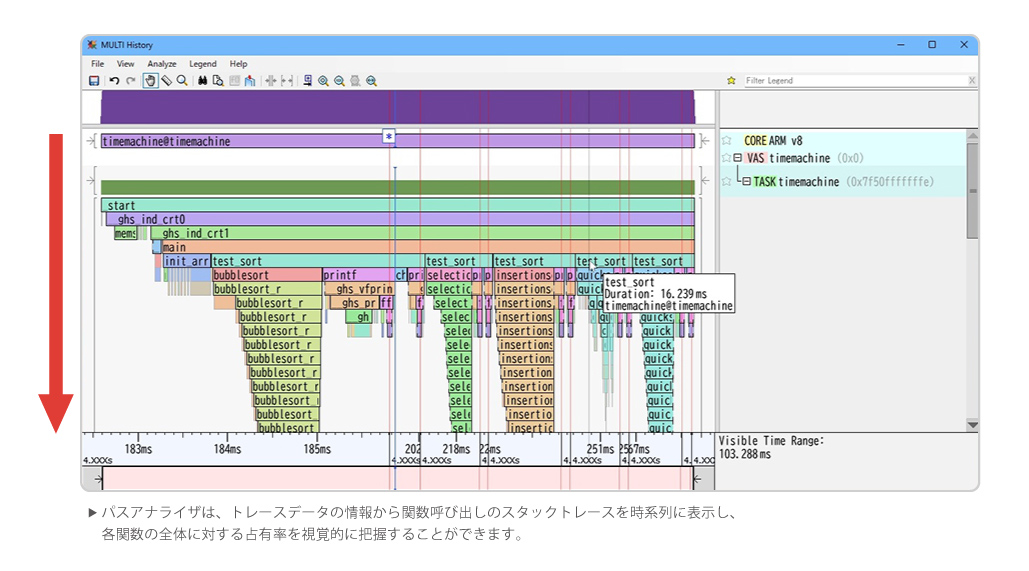Select the CORE ARM v8 legend row
The image size is (1029, 571).
point(843,140)
